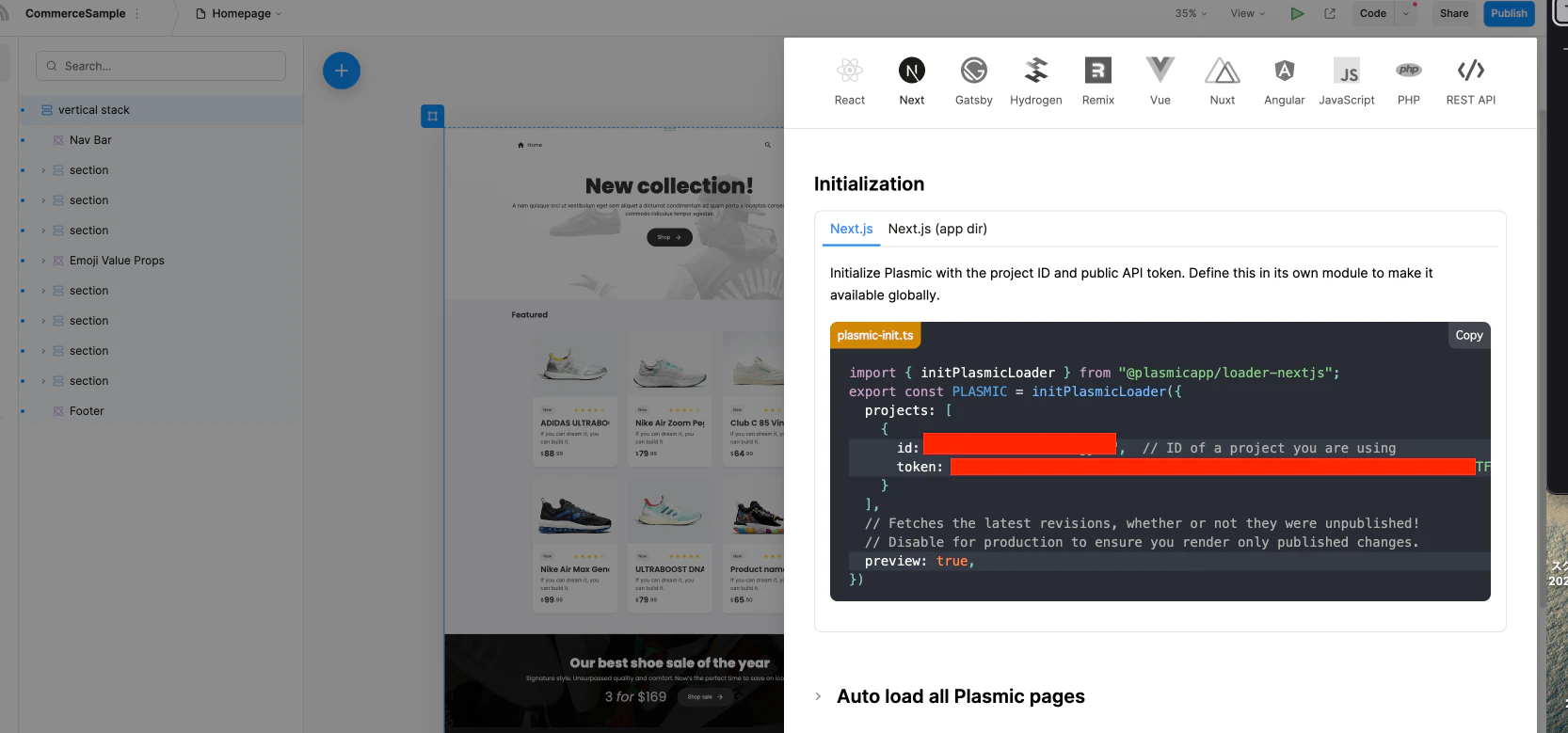This screenshot has height=733, width=1568.
Task: Expand the Emoji Value Props tree row
Action: [x=43, y=261]
